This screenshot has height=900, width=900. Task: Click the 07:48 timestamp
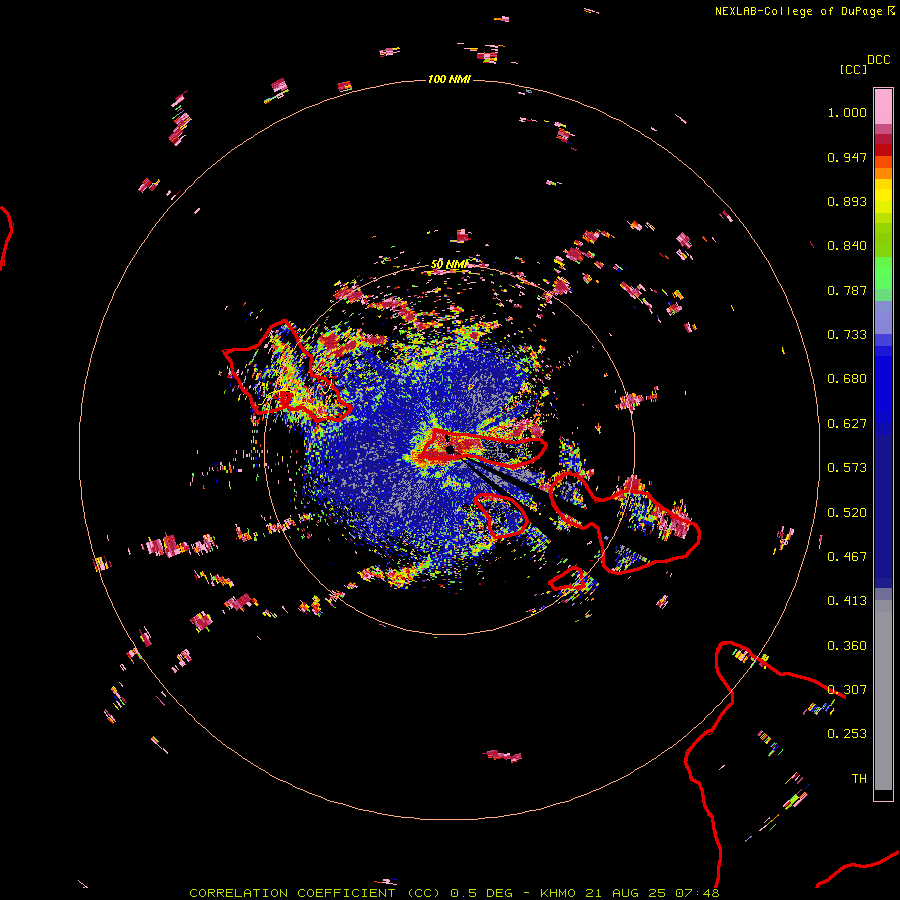tap(697, 893)
